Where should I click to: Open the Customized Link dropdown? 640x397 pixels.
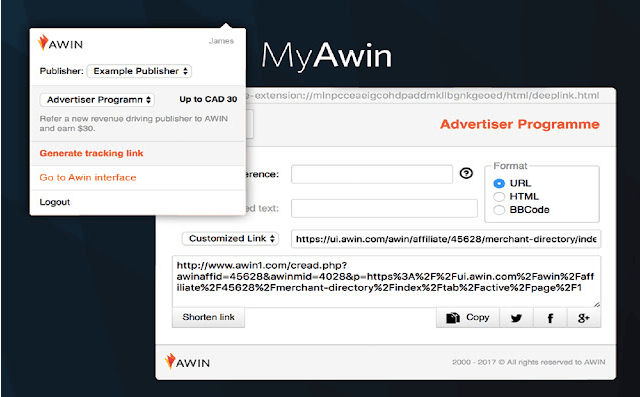(x=231, y=239)
